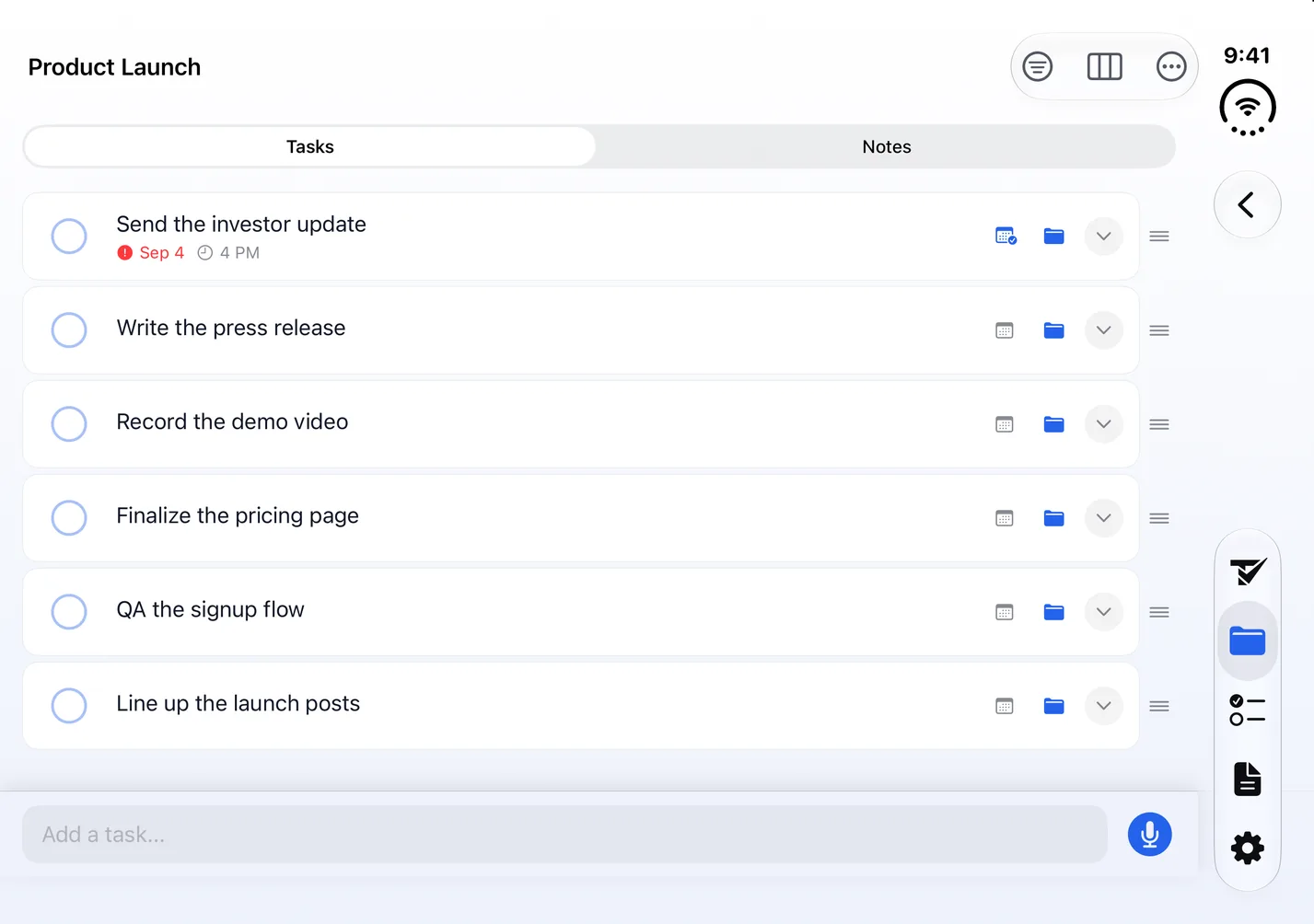
Task: Check off Finalize the pricing page
Action: (69, 518)
